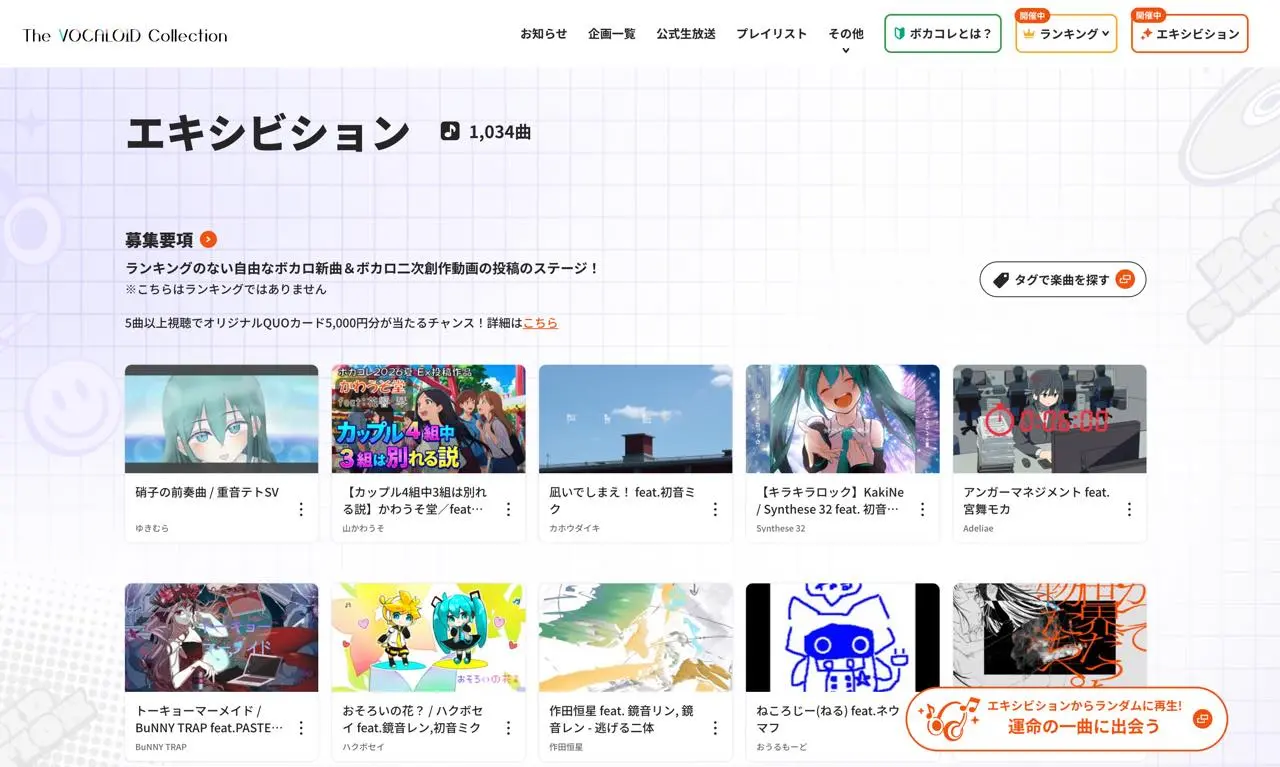Open thumbnail for ねころじー(ねる) feat.ネウマフ
Screen dimensions: 1280x767
click(x=842, y=638)
